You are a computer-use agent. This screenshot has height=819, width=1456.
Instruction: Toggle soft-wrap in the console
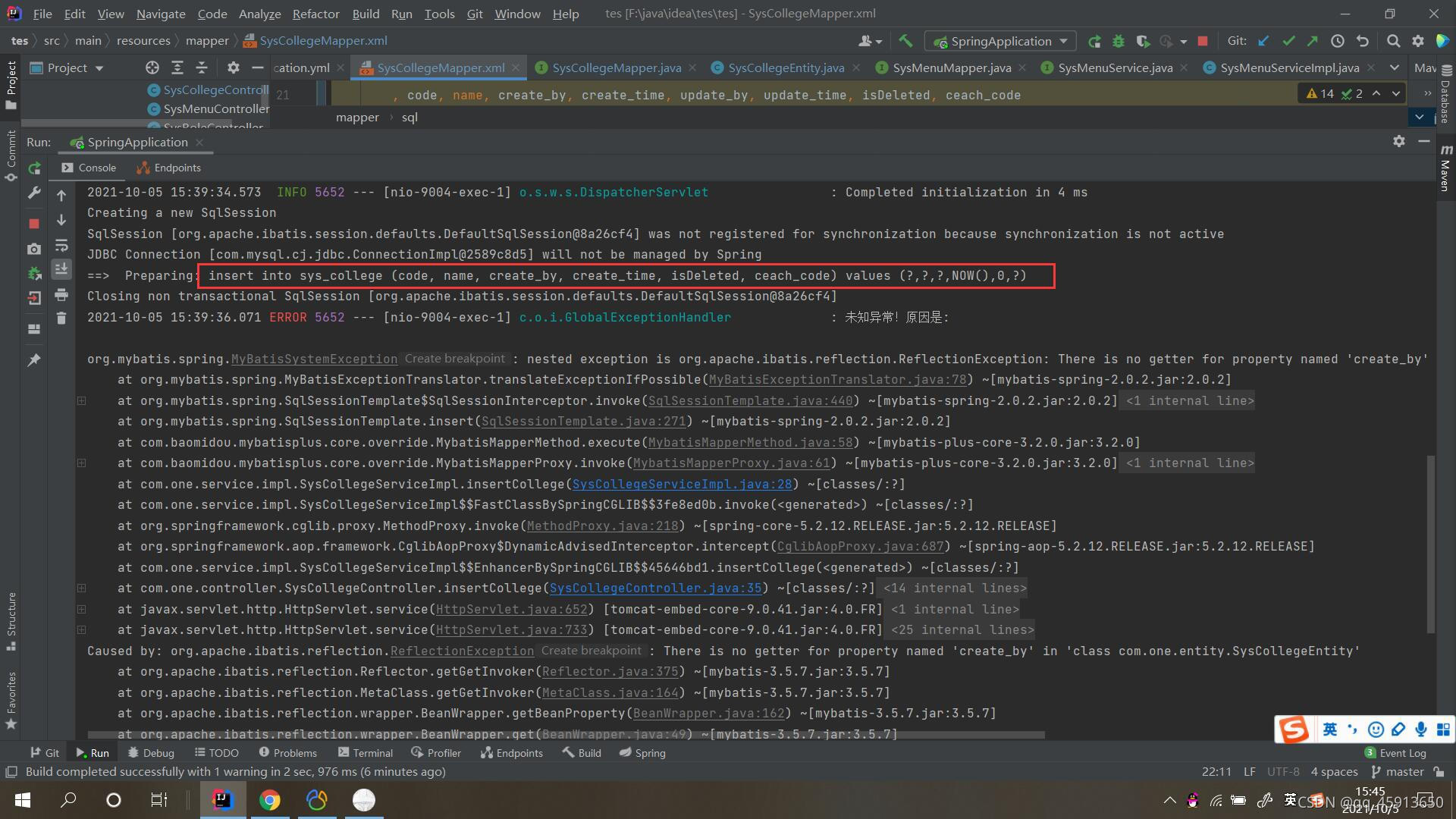(61, 246)
